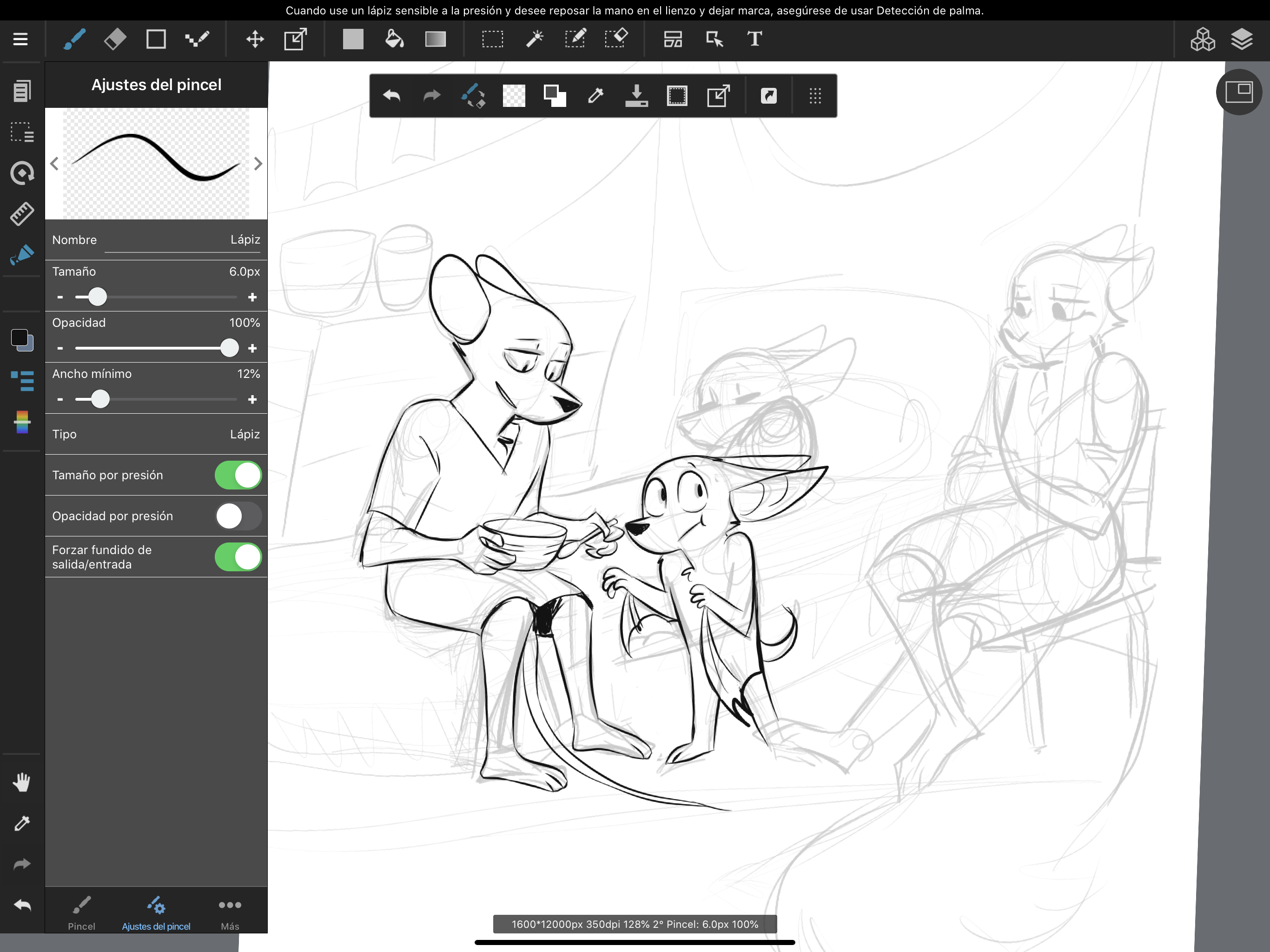Choose the Magic Wand selection tool

point(534,39)
